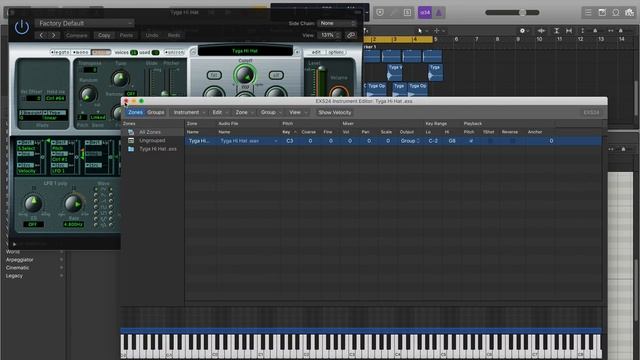Open the Note Pads icon
Screen dimensions: 640x360
click(x=602, y=13)
